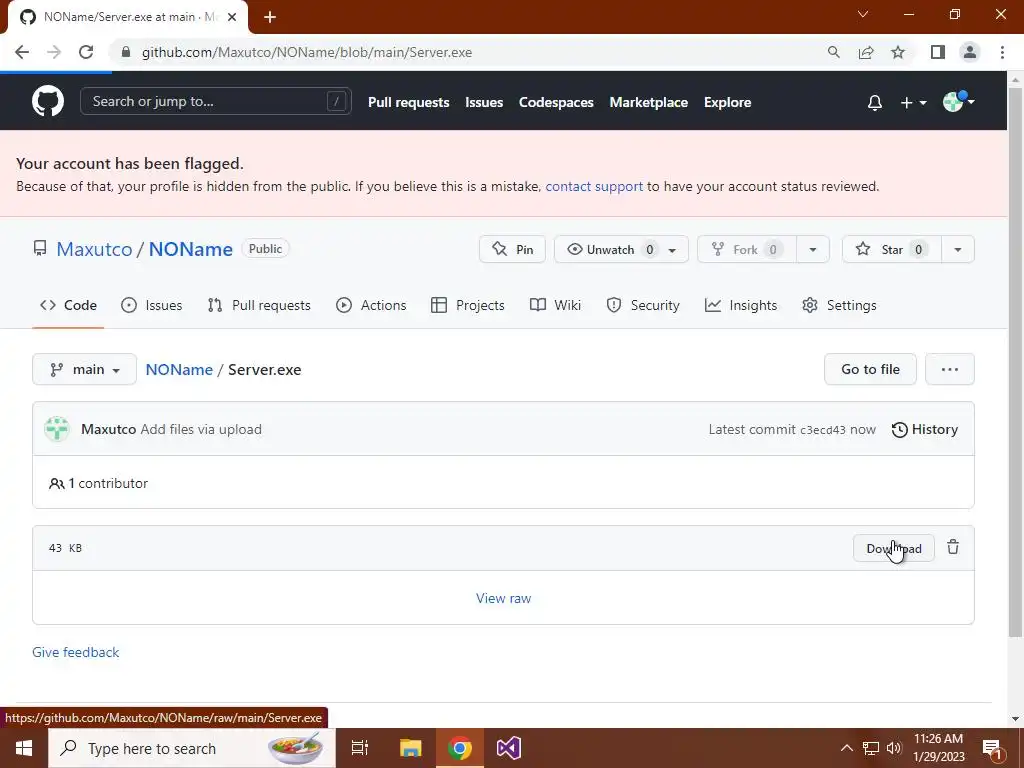Open notifications bell icon

[874, 103]
